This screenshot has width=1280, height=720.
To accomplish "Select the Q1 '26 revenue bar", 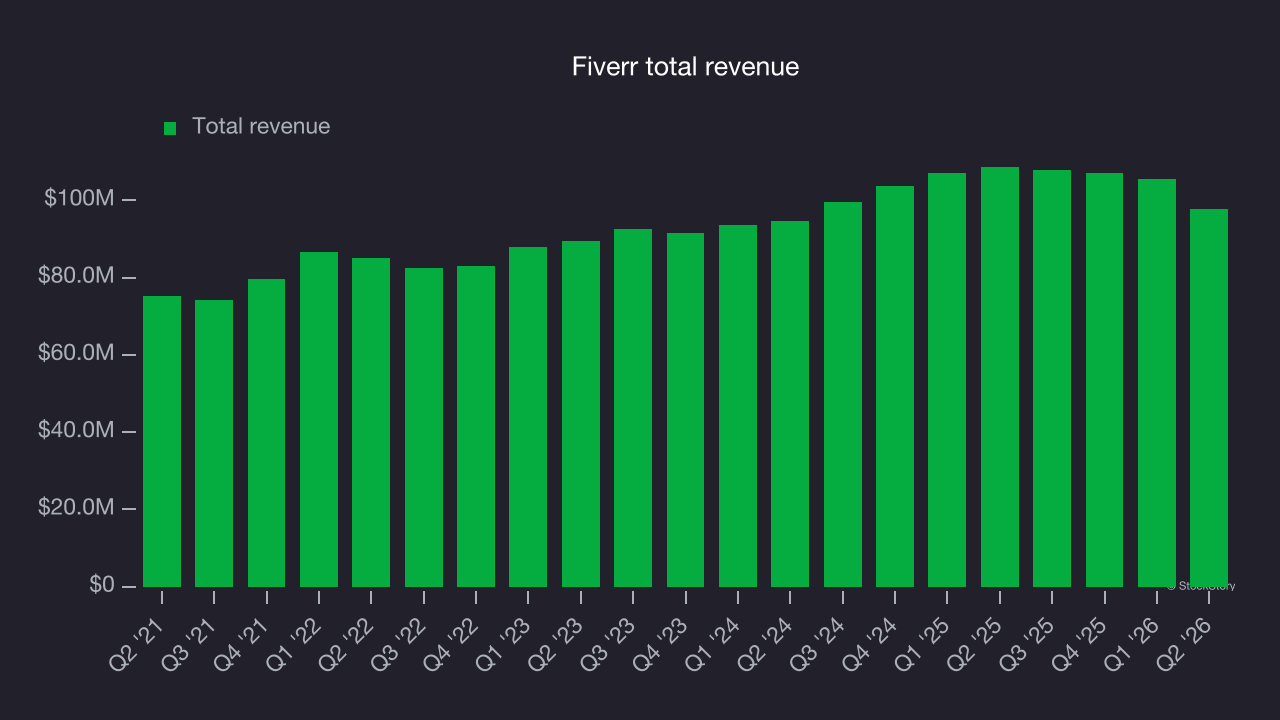I will (x=1157, y=383).
